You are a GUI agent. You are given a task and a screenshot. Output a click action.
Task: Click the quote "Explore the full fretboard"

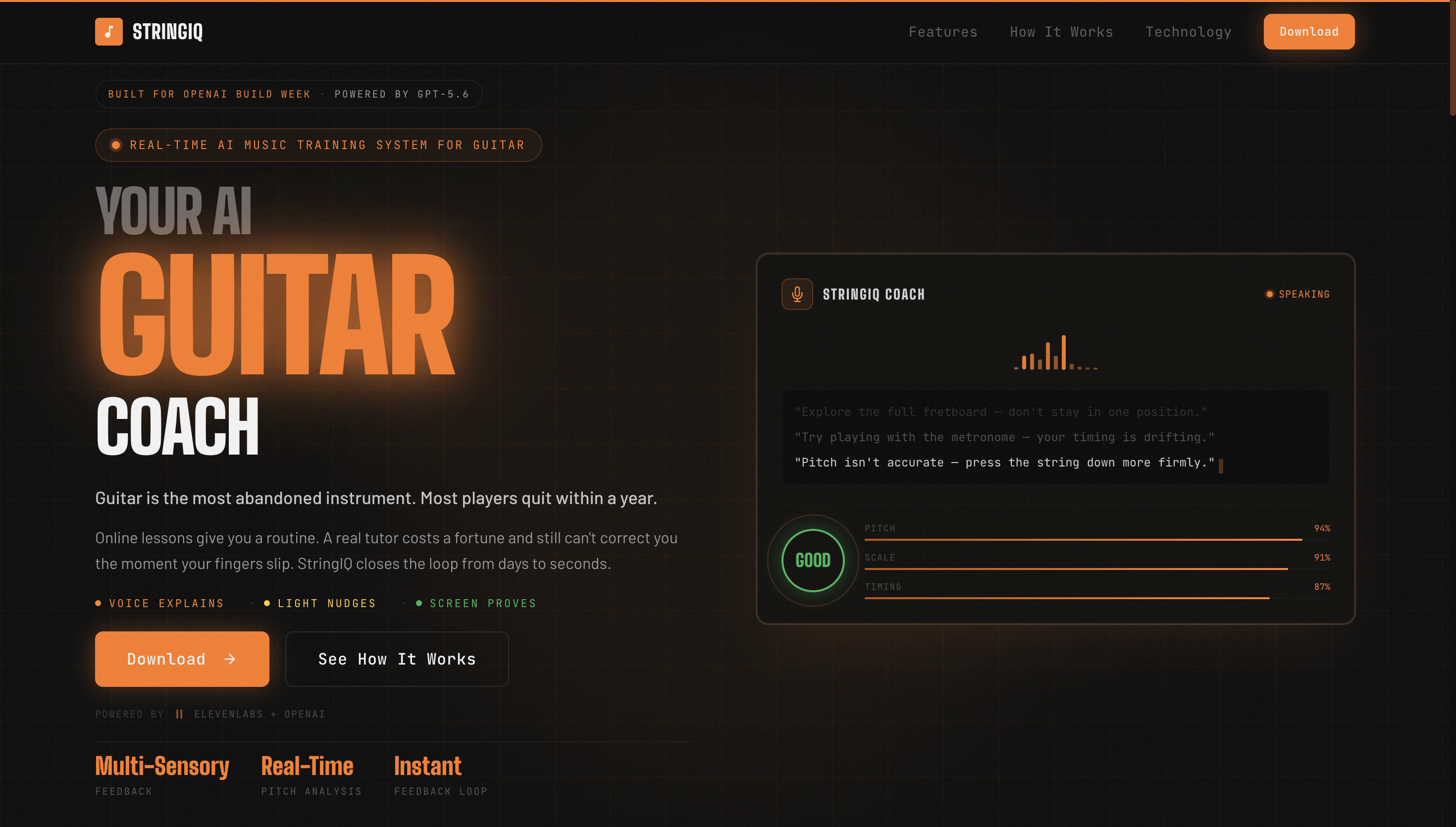point(1001,412)
